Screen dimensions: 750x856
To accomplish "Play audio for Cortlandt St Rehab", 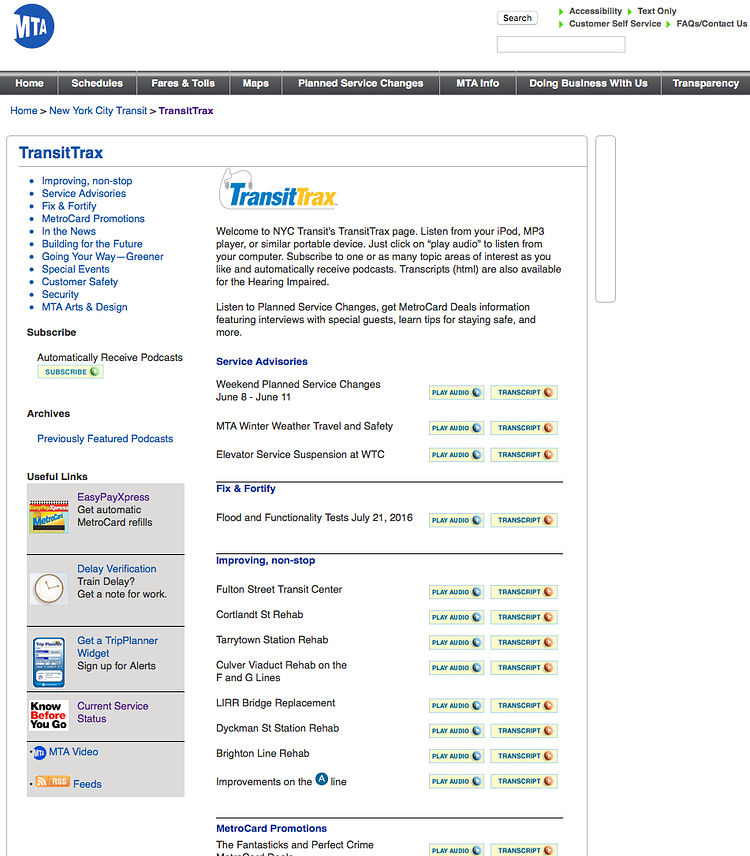I will [x=456, y=617].
